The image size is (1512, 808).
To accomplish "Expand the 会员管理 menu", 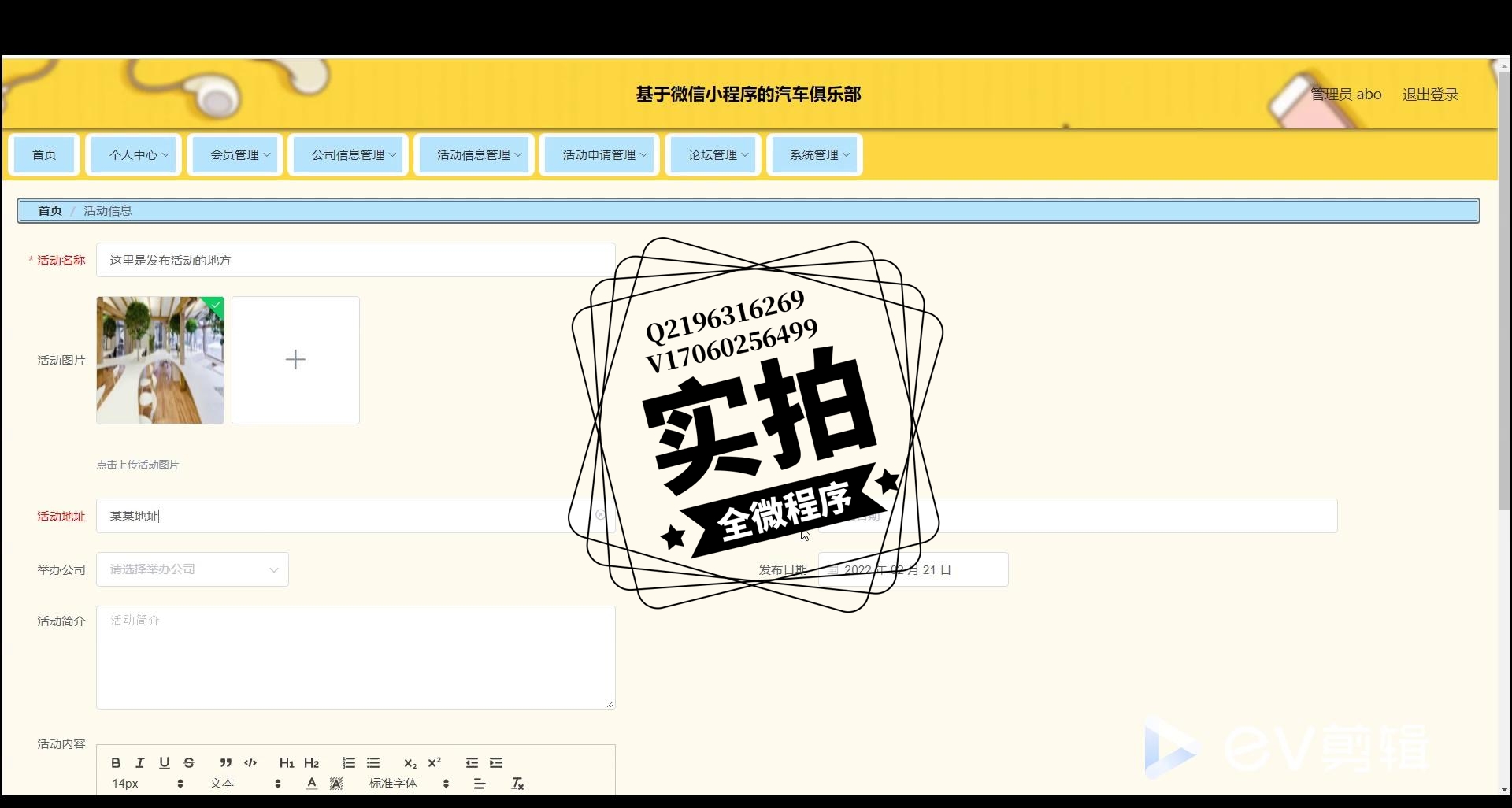I will click(x=235, y=155).
